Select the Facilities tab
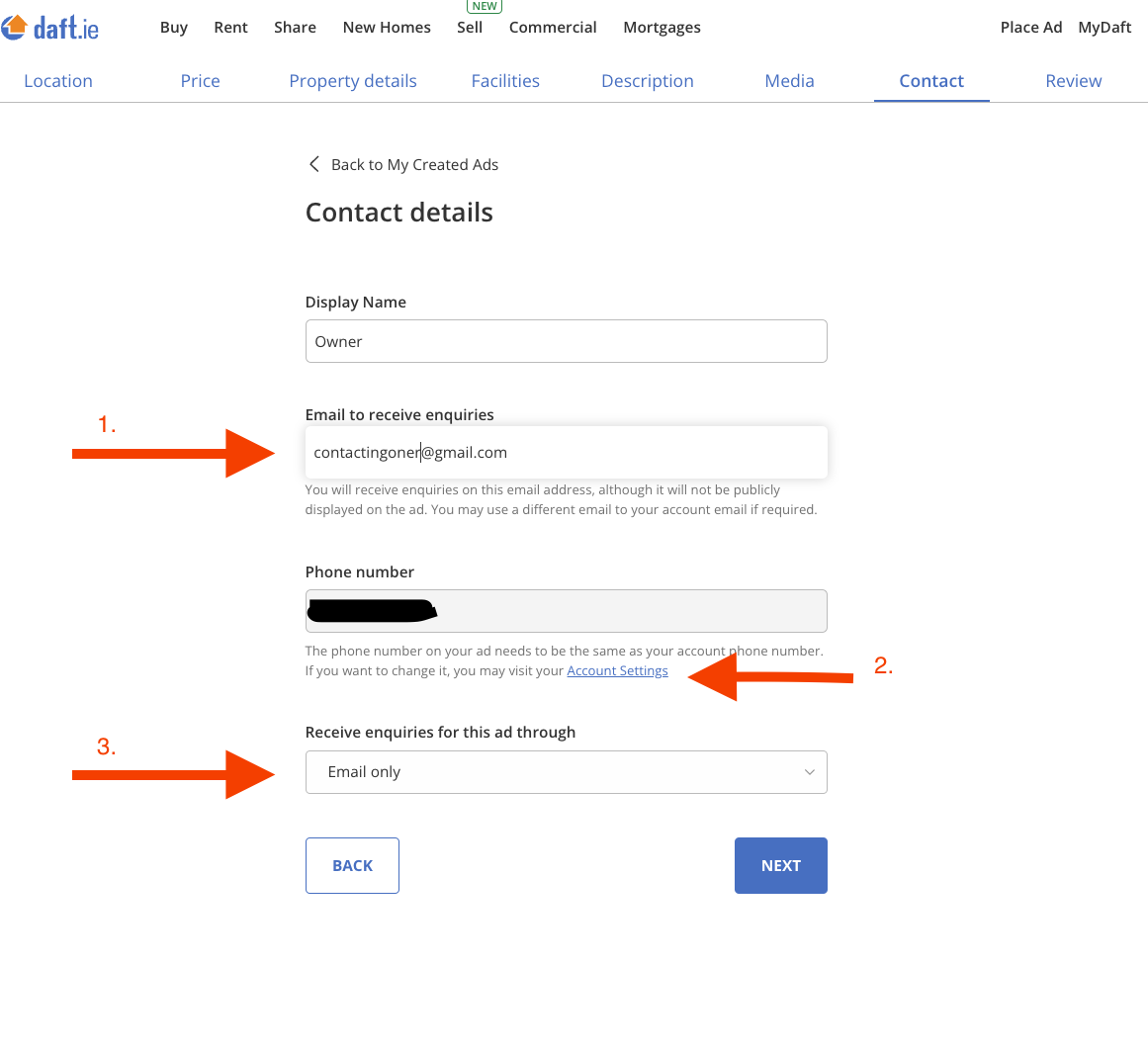This screenshot has width=1148, height=1051. coord(505,80)
